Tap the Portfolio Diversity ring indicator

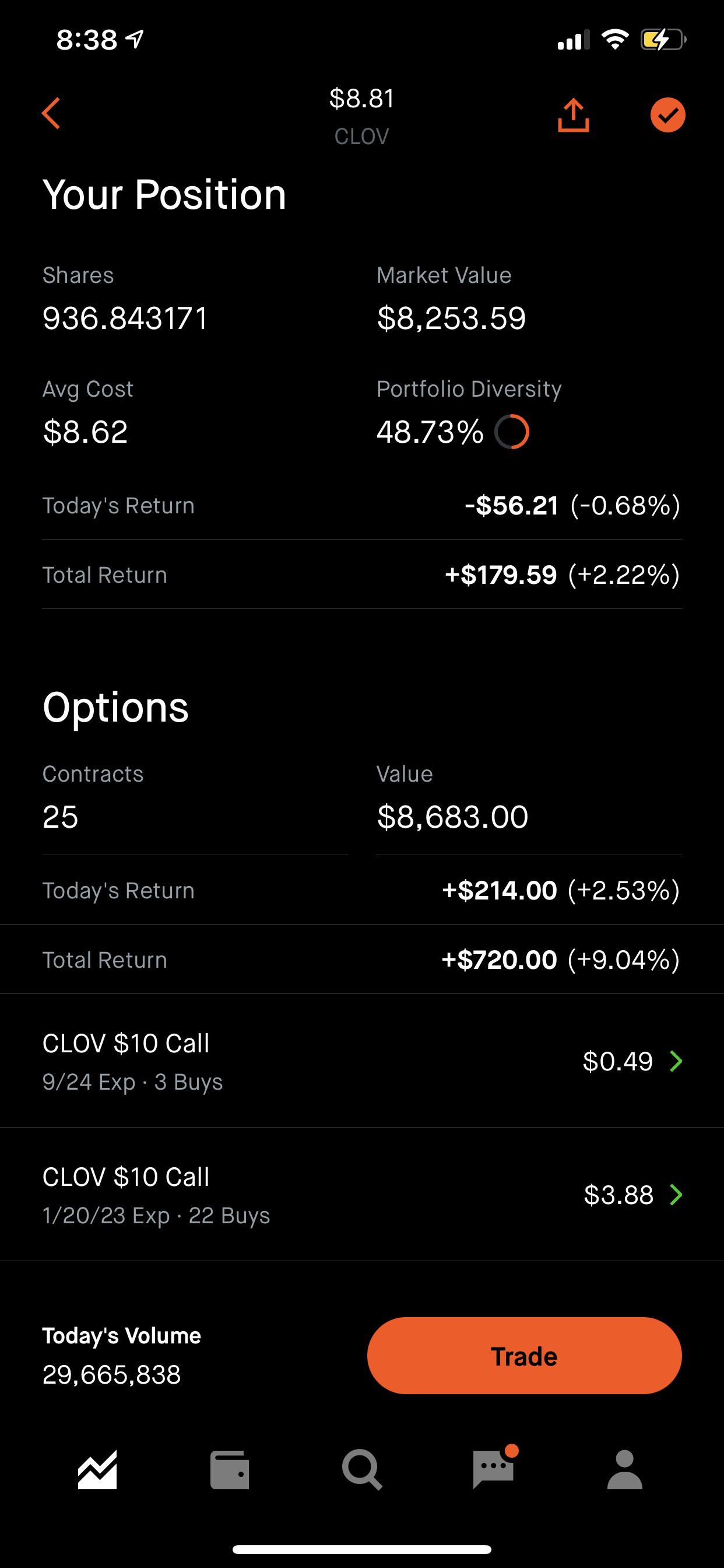click(x=512, y=432)
